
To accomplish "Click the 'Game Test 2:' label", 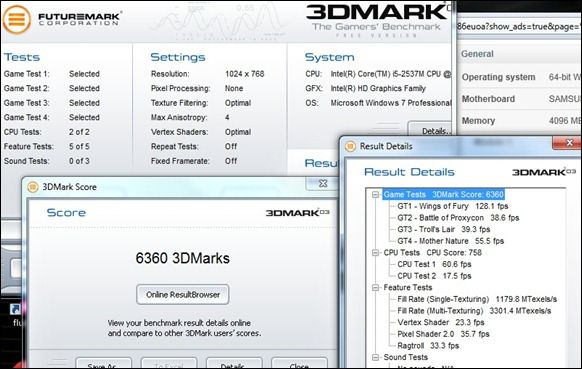I will click(x=27, y=88).
